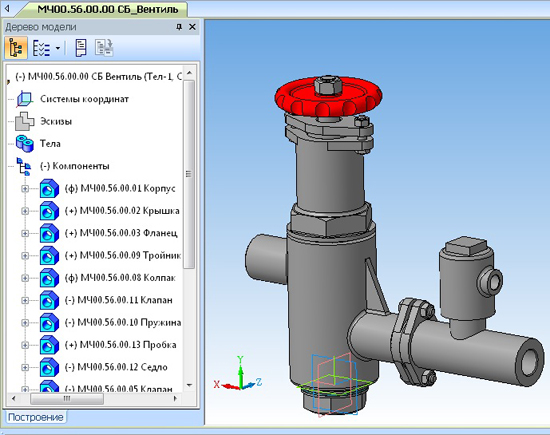
Task: Select the Эскизы tree label
Action: point(56,121)
